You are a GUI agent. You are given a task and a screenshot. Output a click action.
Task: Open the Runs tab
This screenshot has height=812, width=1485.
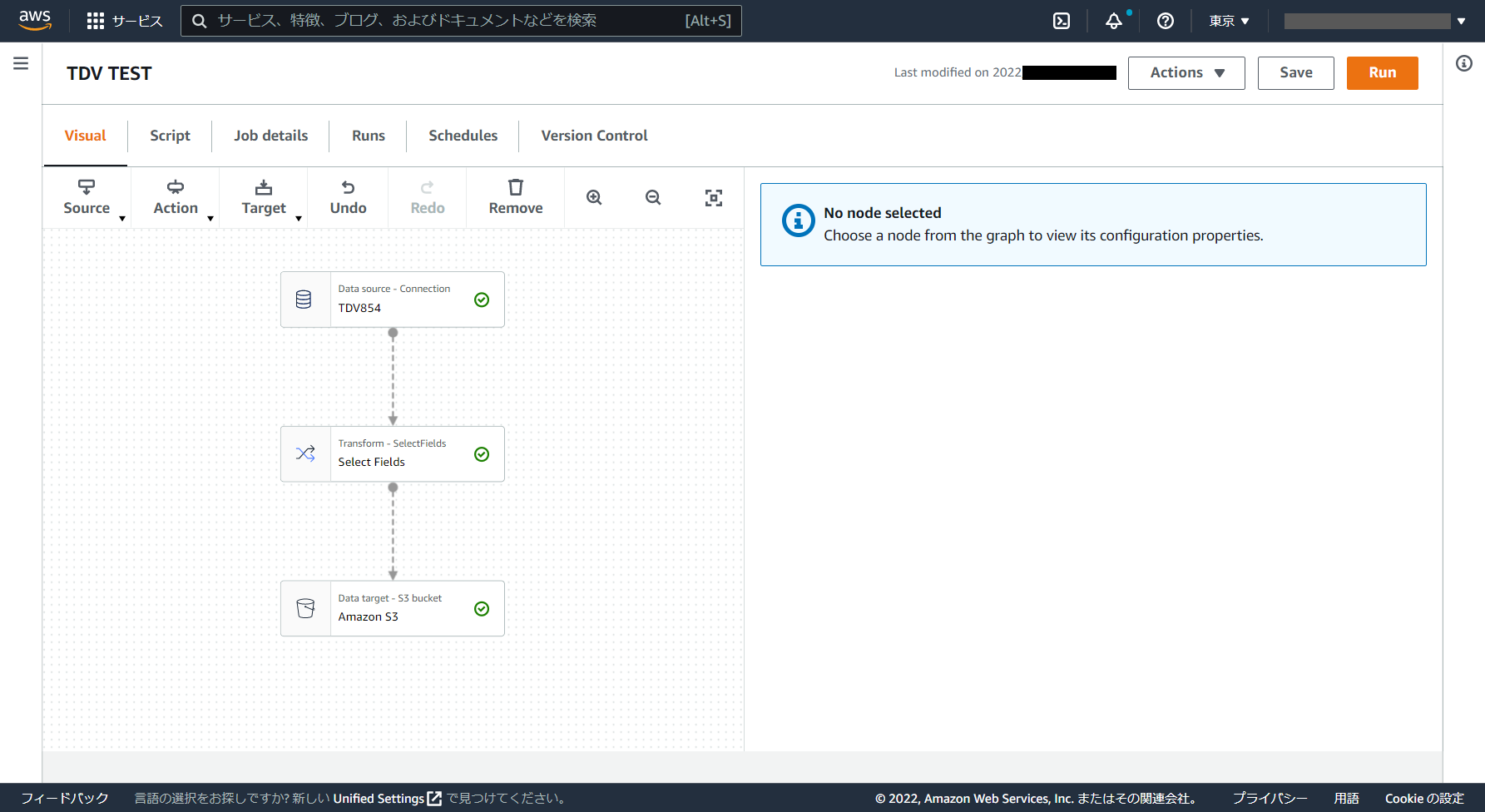tap(368, 136)
